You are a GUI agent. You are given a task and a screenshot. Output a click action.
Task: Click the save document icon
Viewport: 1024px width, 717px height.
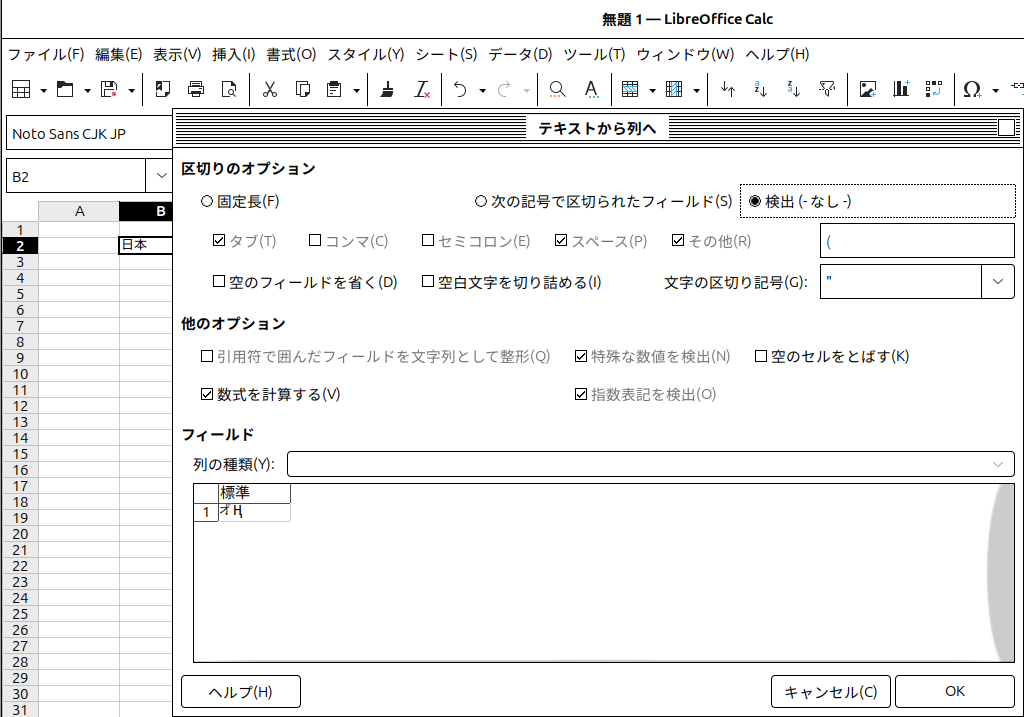point(109,89)
